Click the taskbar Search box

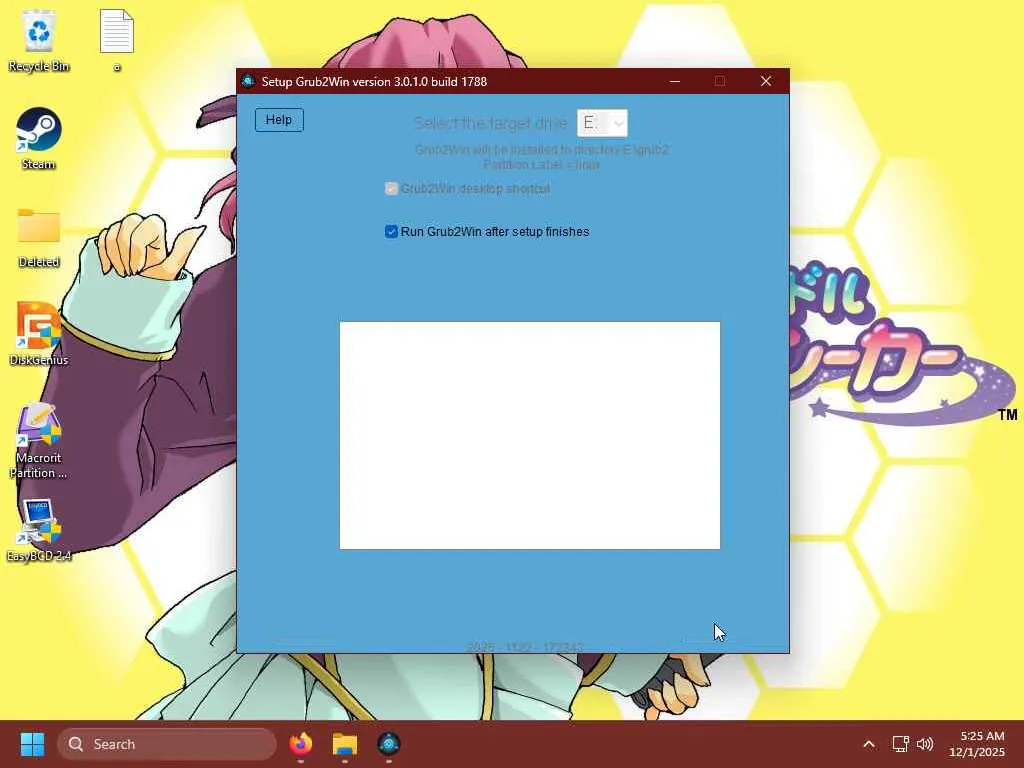(x=167, y=744)
